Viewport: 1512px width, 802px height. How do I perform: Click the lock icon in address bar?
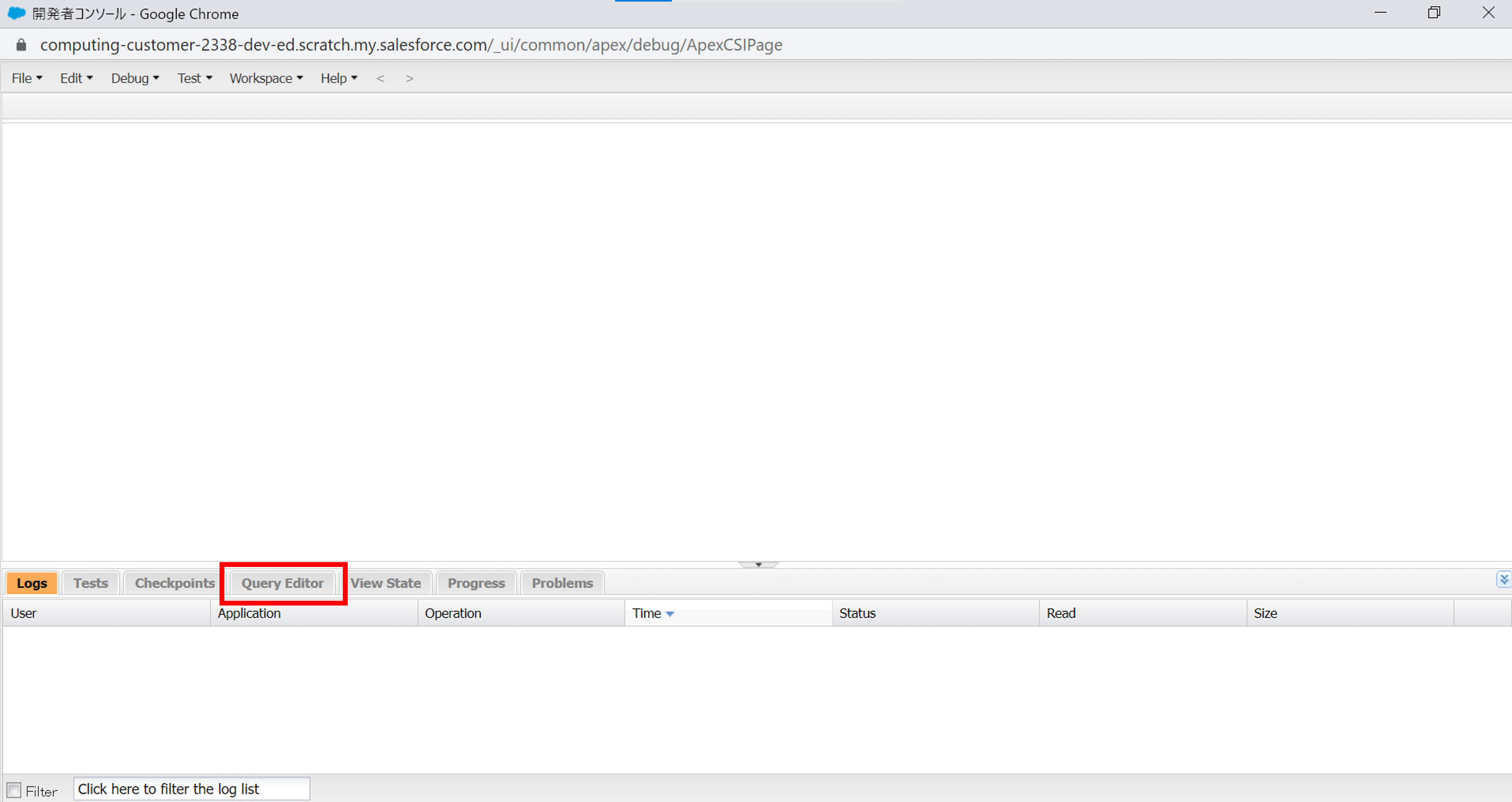tap(21, 45)
